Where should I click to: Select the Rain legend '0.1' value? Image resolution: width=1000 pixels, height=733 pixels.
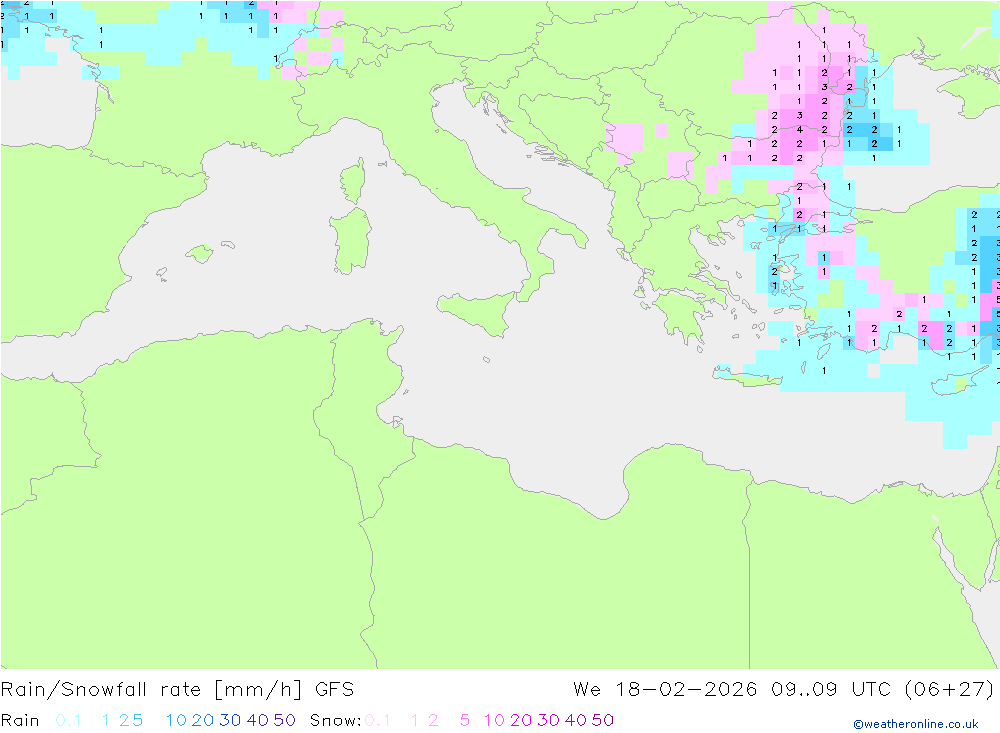(68, 720)
